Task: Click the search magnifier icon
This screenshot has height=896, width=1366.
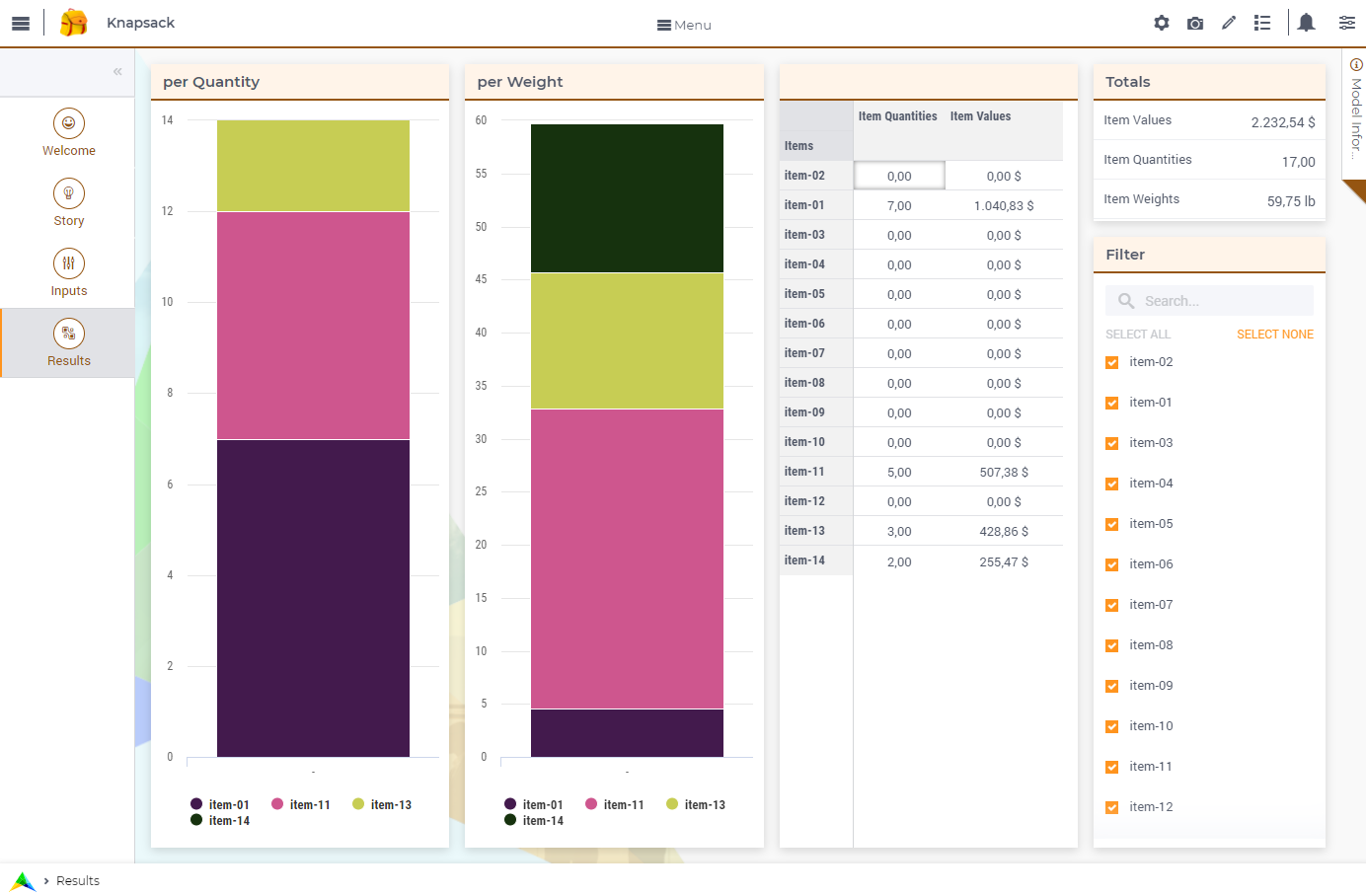Action: pos(1126,301)
